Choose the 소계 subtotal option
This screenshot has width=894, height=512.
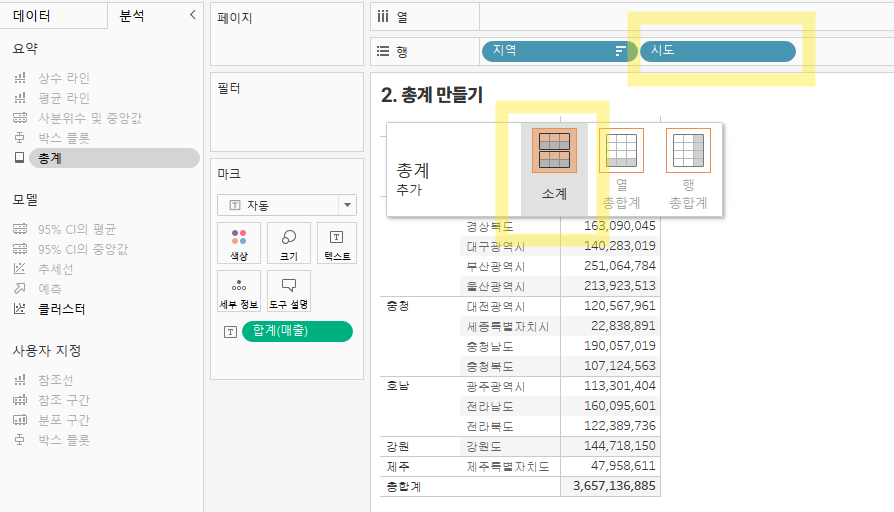coord(554,169)
